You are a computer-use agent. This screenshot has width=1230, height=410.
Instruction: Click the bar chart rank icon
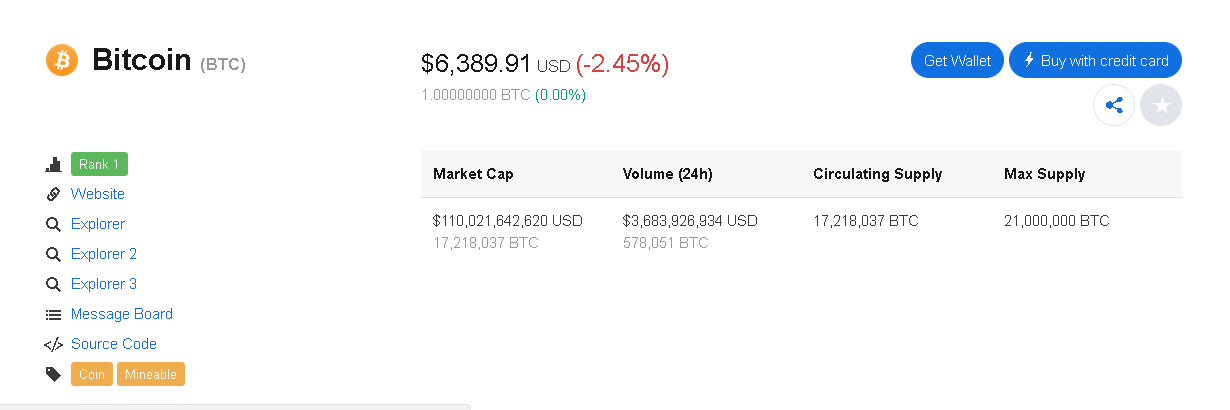click(54, 164)
